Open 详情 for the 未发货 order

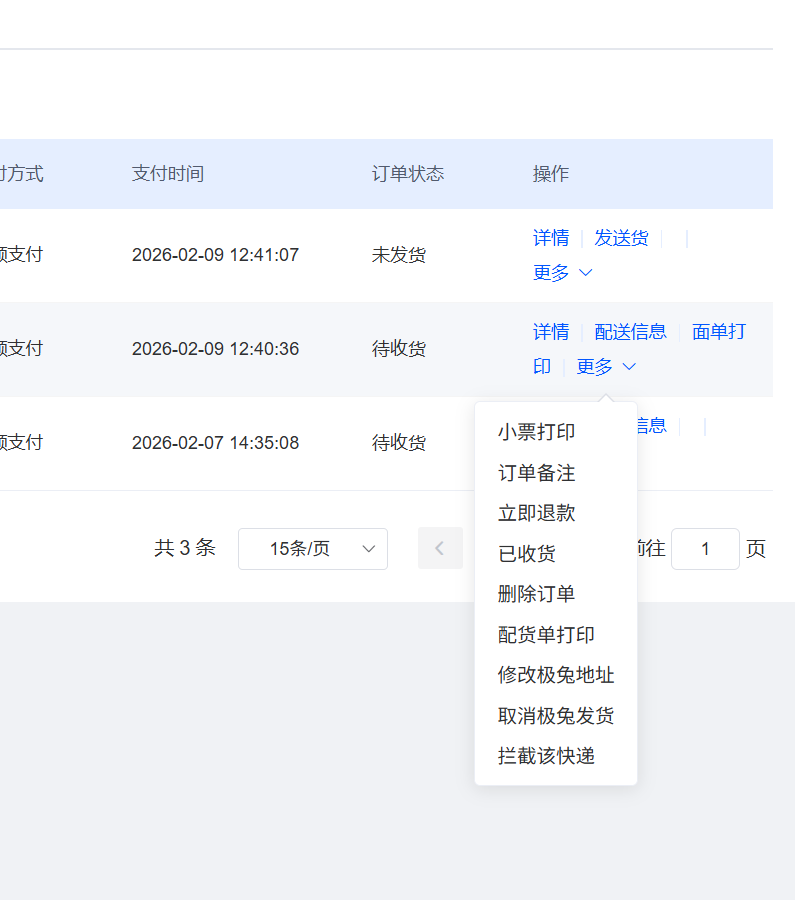click(x=551, y=238)
